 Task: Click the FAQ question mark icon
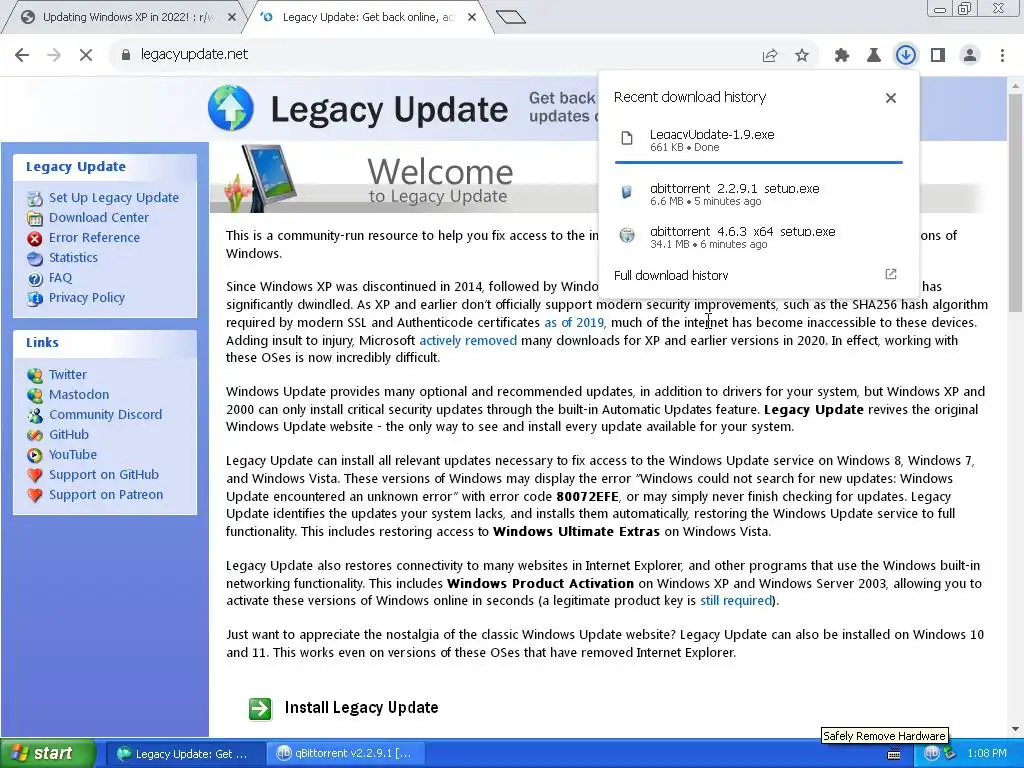(x=35, y=279)
